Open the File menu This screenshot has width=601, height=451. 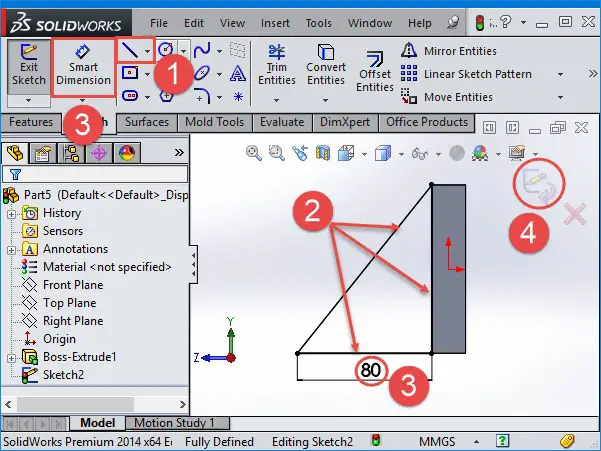159,23
